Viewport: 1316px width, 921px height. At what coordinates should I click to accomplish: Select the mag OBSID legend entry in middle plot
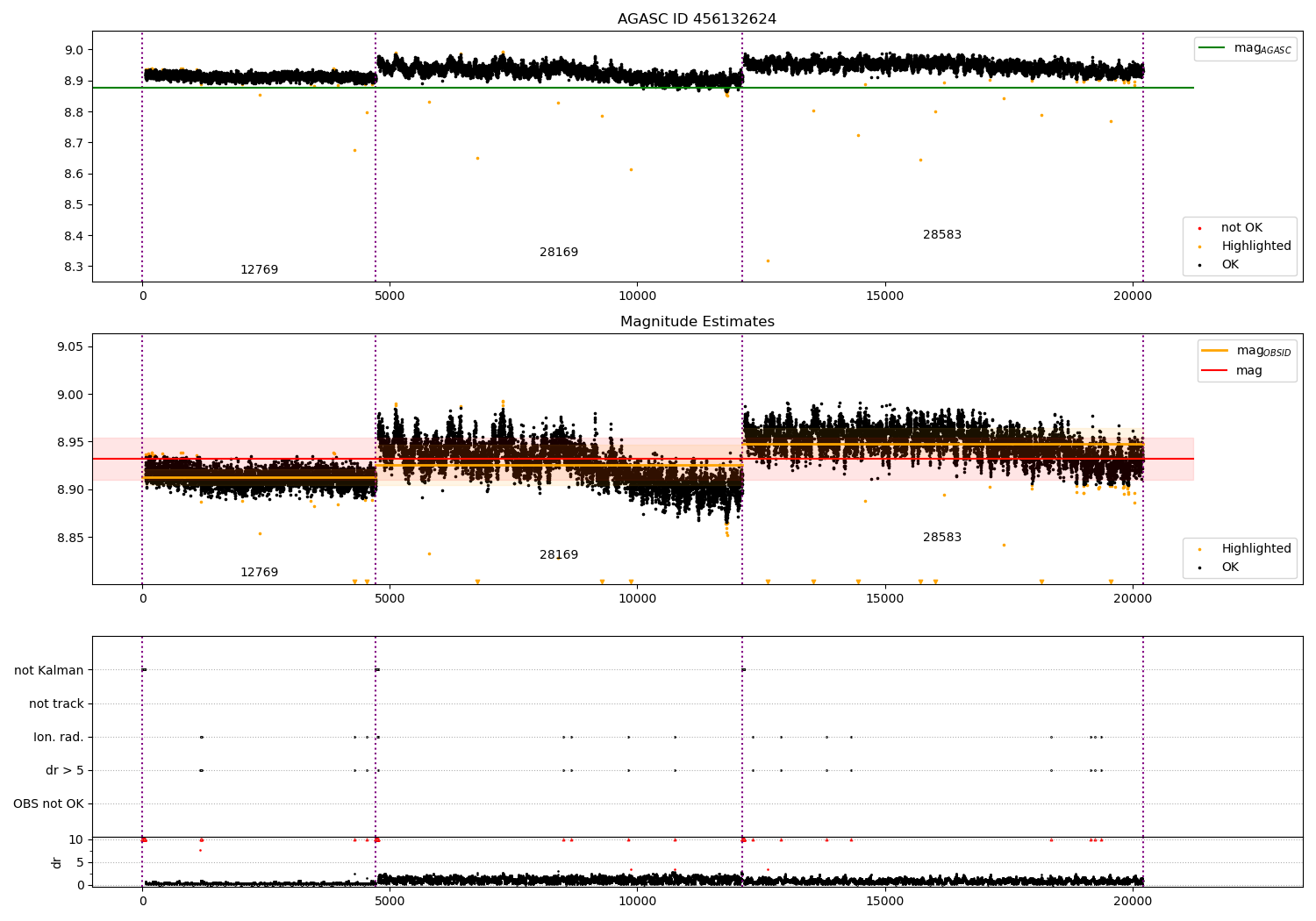1246,351
